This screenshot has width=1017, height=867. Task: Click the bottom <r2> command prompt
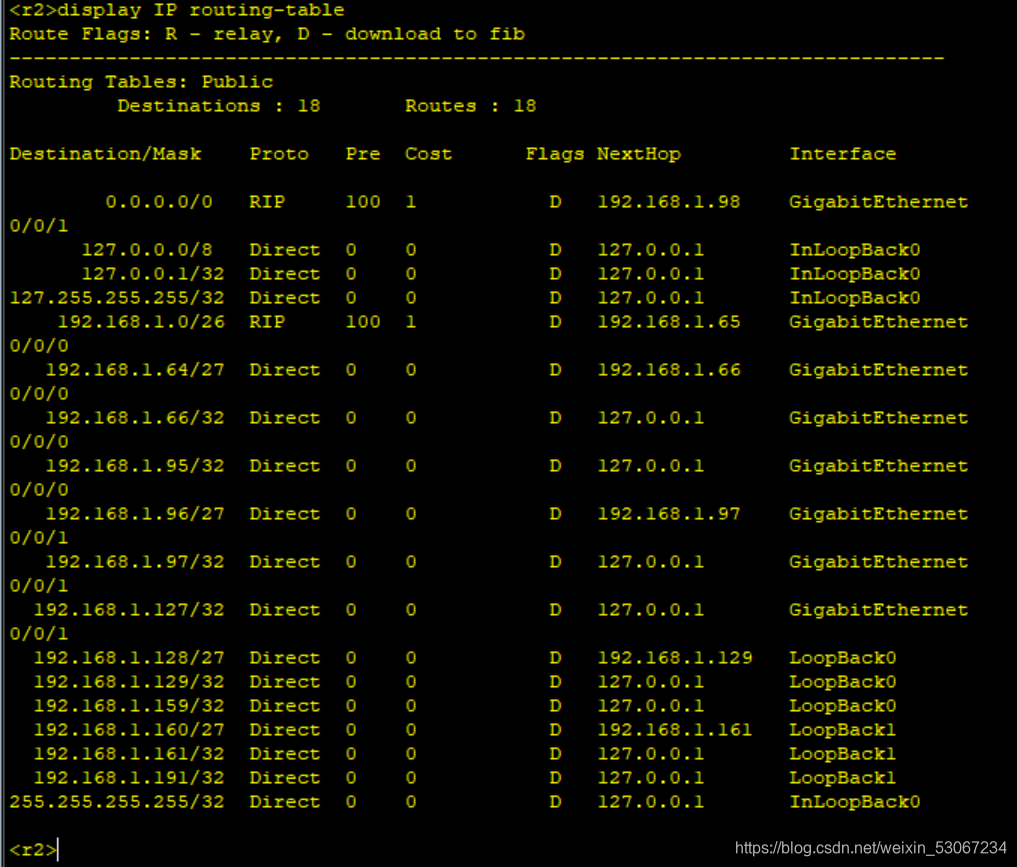(x=33, y=849)
